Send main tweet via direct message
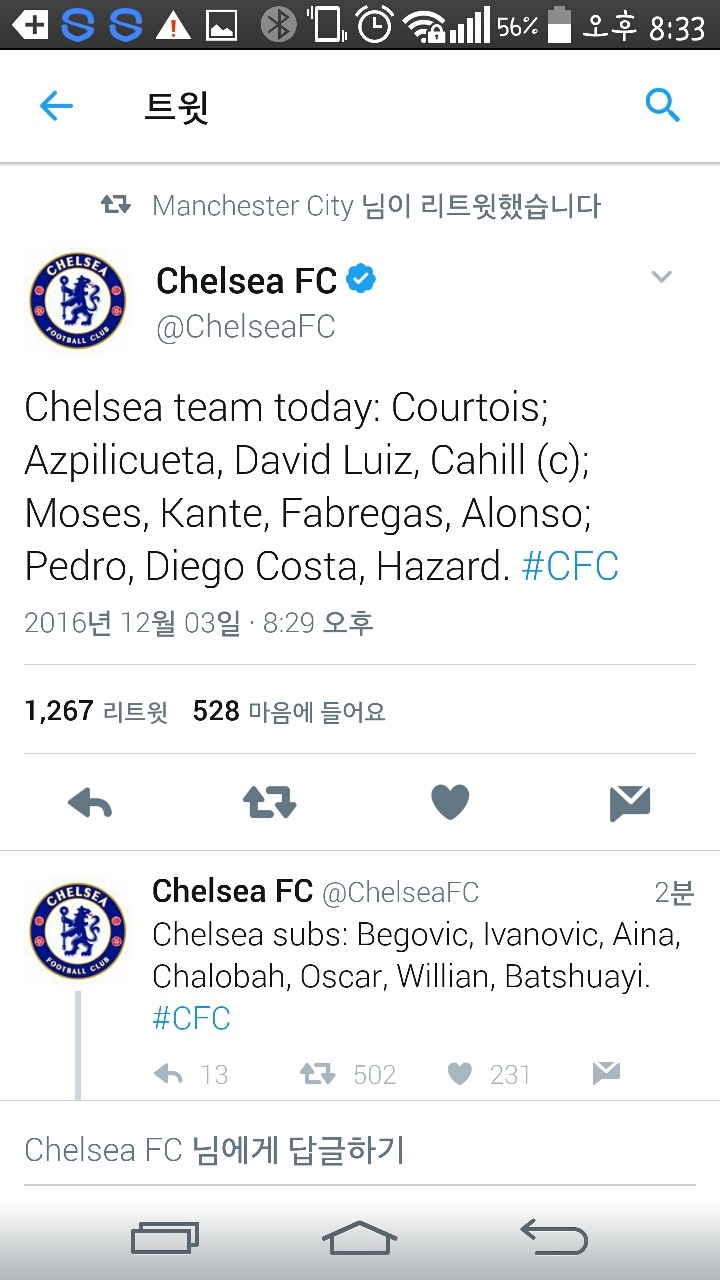Screen dimensions: 720x1280 pyautogui.click(x=629, y=803)
